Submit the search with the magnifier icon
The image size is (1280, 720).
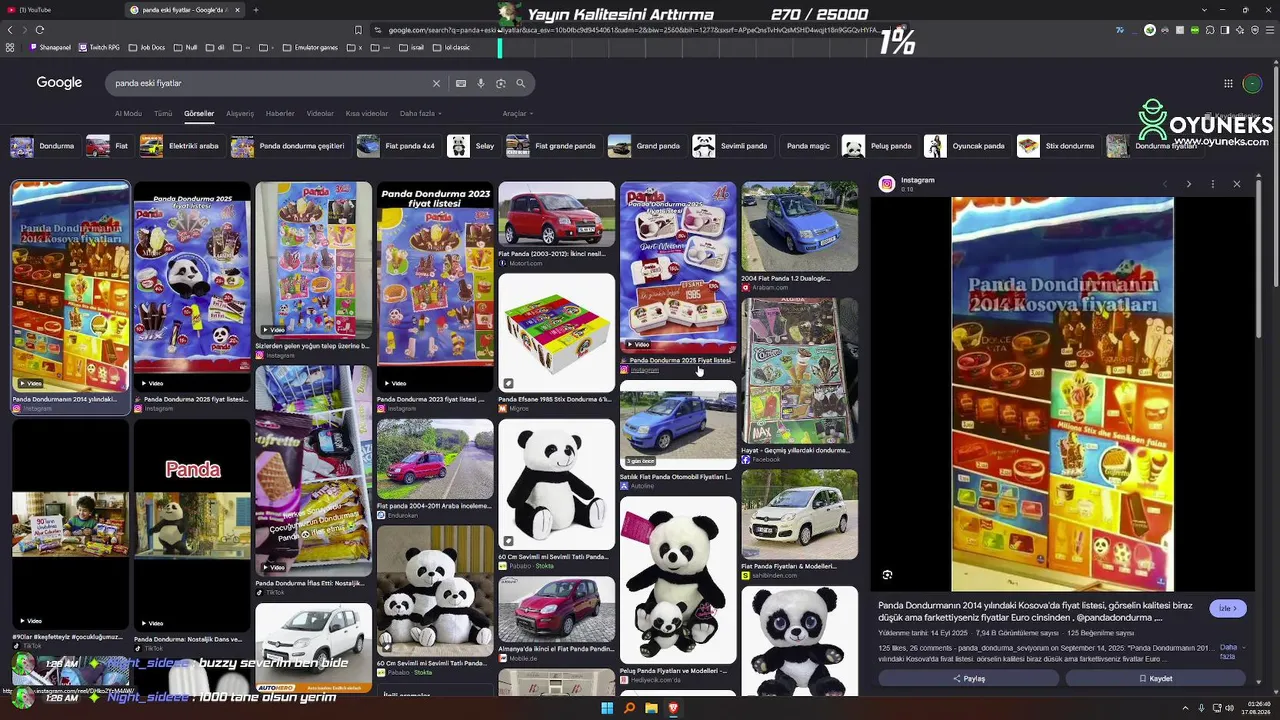tap(520, 83)
